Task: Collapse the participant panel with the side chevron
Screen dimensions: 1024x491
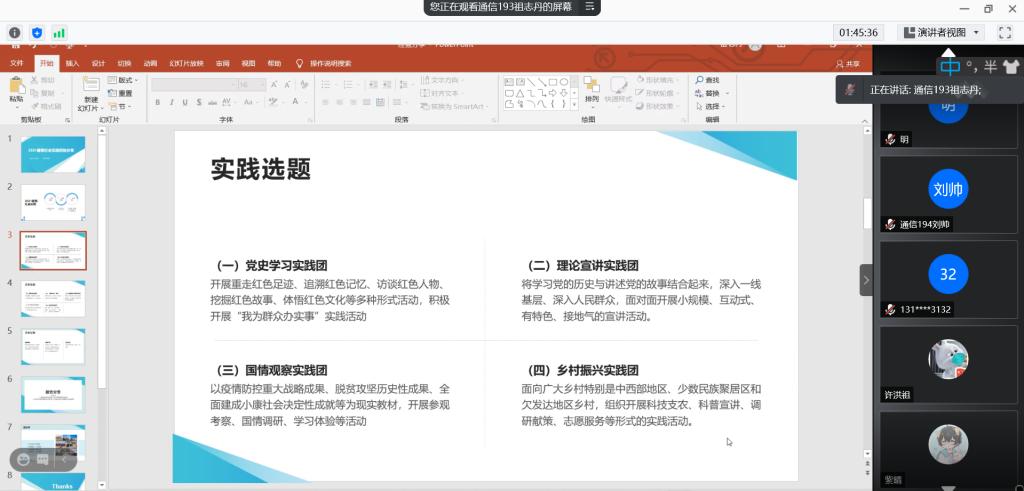Action: tap(866, 280)
